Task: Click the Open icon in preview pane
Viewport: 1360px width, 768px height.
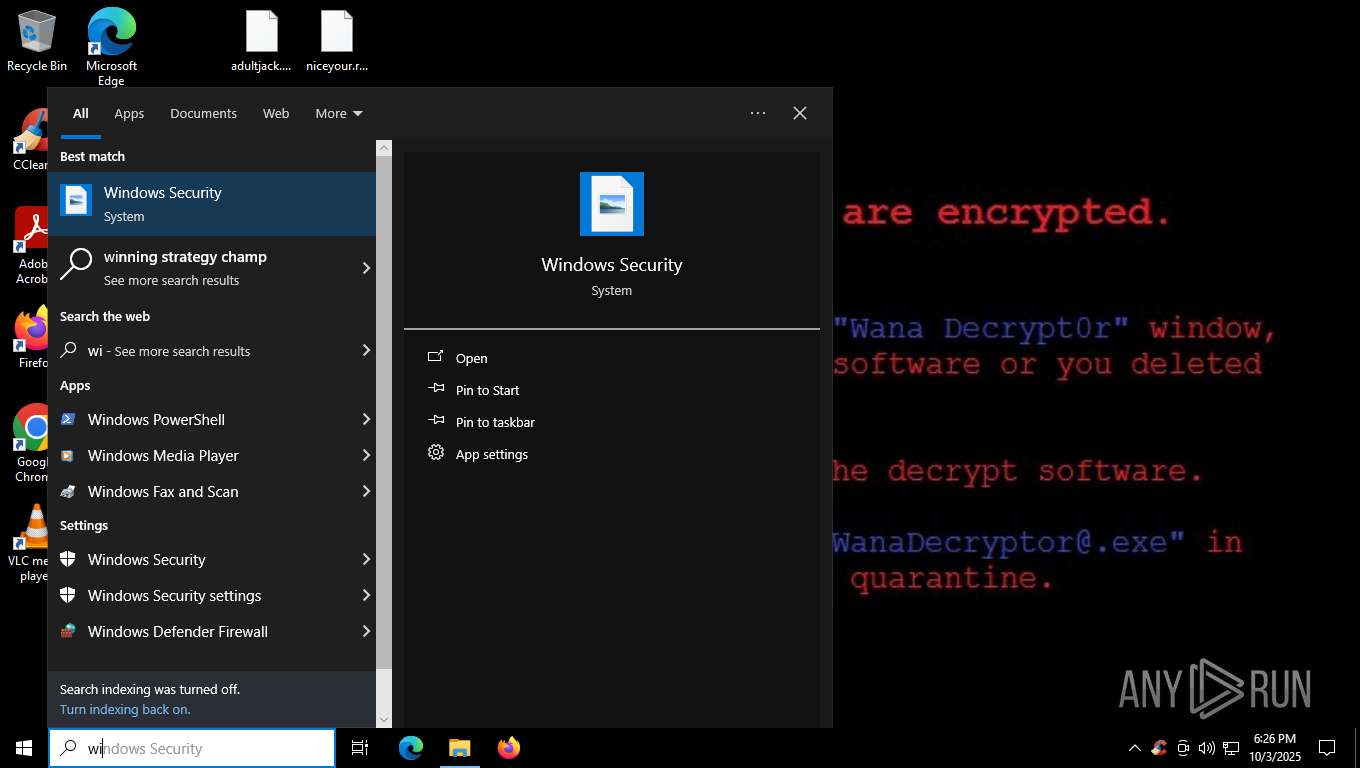Action: pyautogui.click(x=435, y=357)
